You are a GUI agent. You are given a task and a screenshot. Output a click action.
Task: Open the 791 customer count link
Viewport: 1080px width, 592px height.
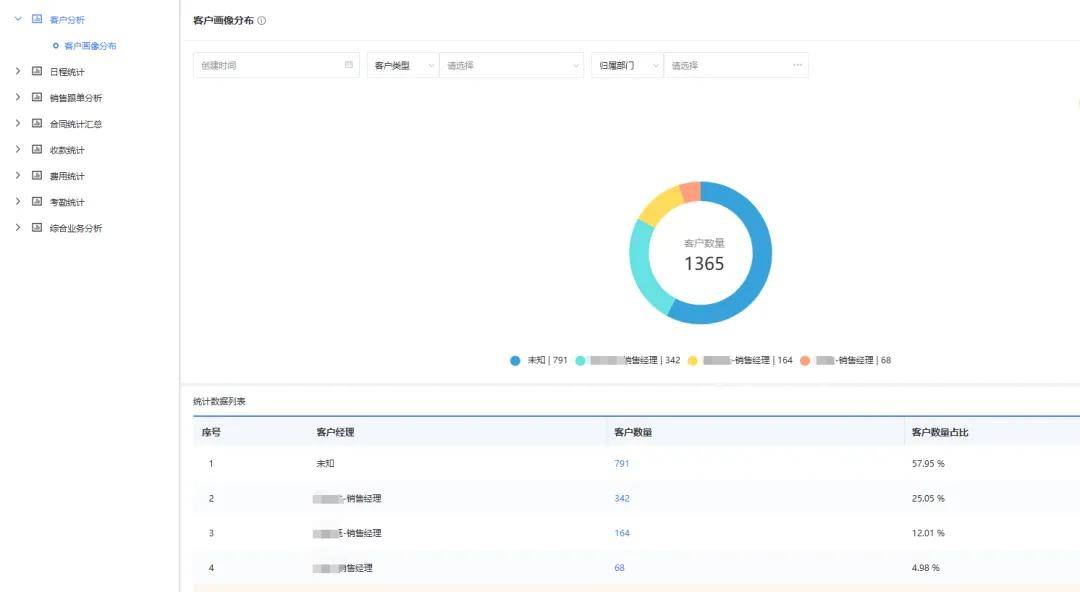(x=621, y=464)
